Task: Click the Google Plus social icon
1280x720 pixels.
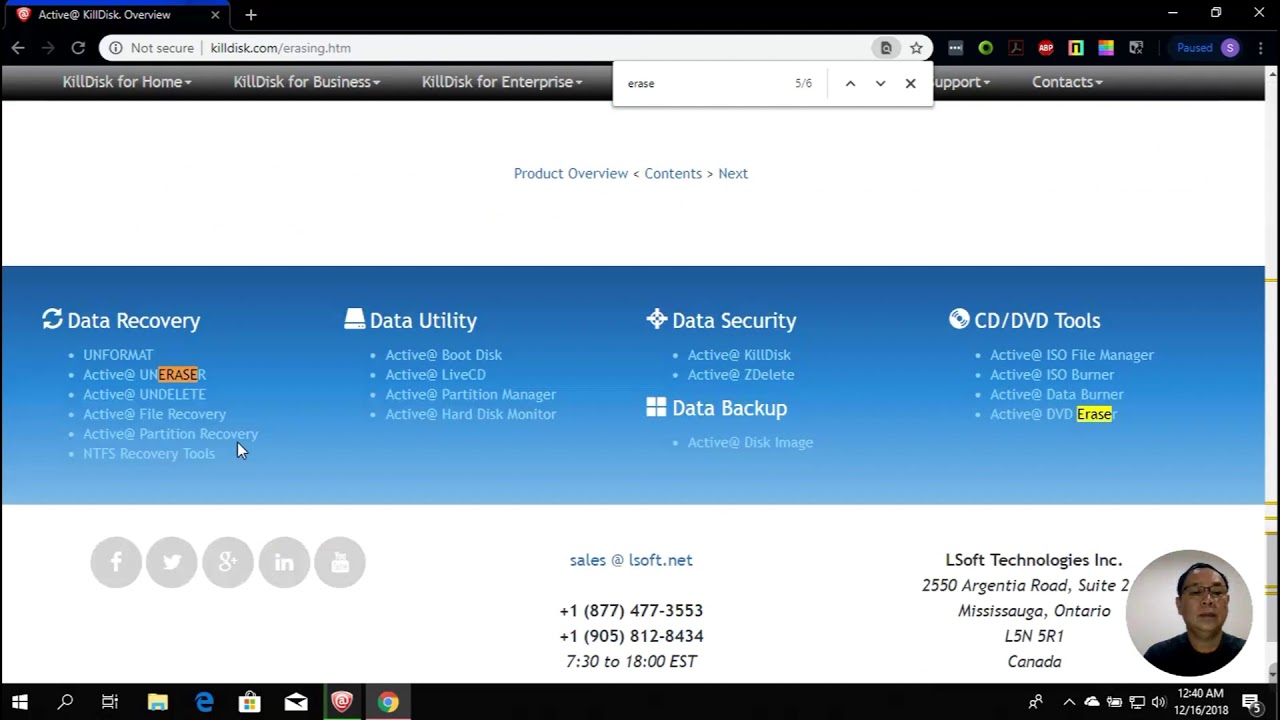Action: click(x=228, y=562)
